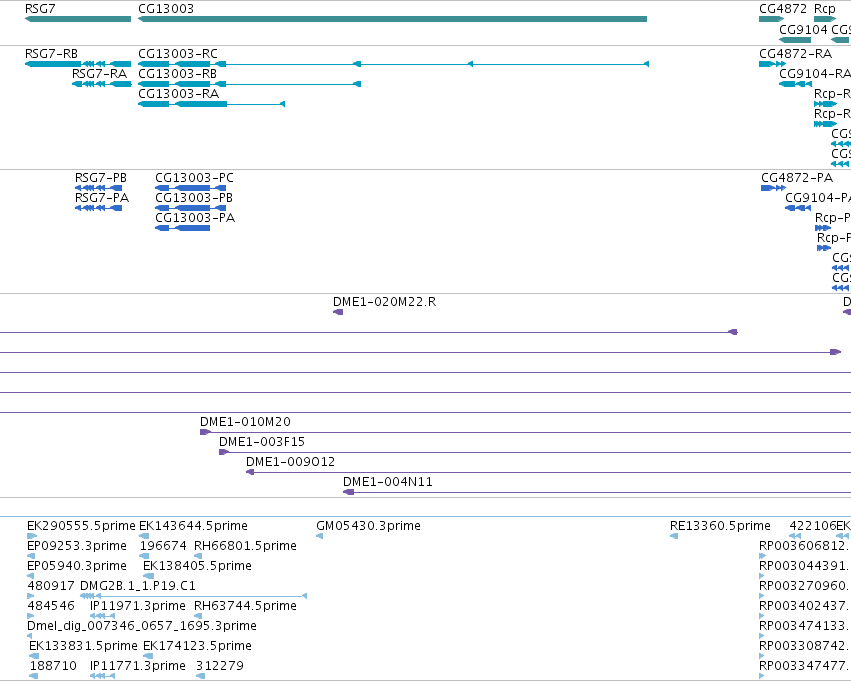Click the DMG2B.1_1.P19.C1 label

[x=138, y=587]
